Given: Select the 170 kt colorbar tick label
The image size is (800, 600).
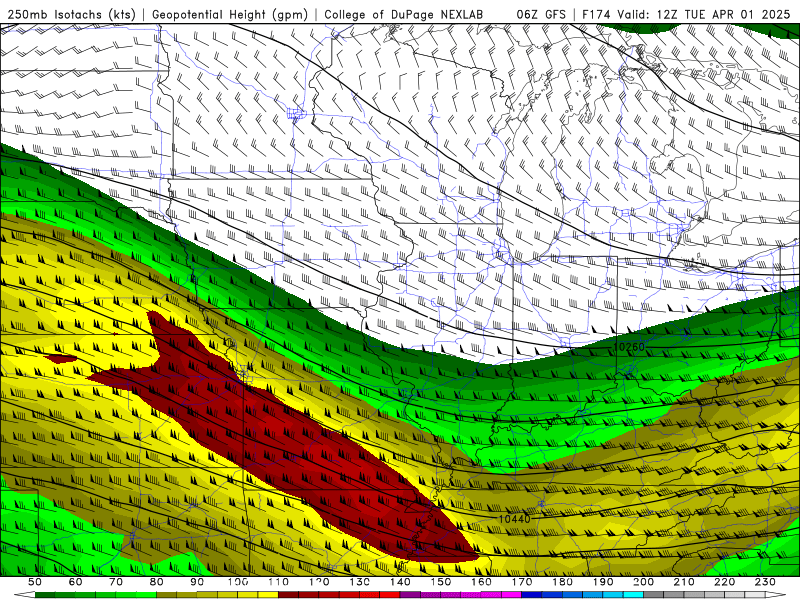Looking at the screenshot, I should pos(522,582).
